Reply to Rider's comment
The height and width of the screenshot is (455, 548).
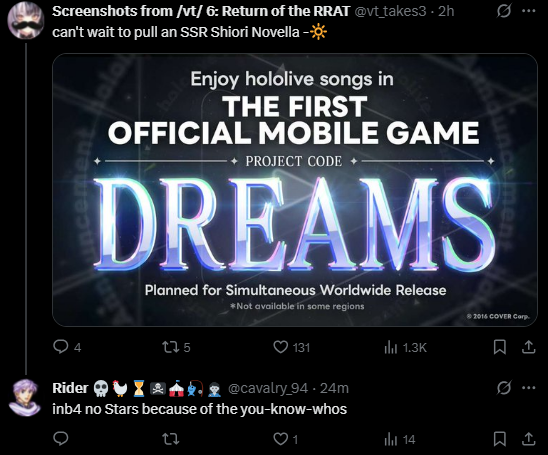pos(60,439)
